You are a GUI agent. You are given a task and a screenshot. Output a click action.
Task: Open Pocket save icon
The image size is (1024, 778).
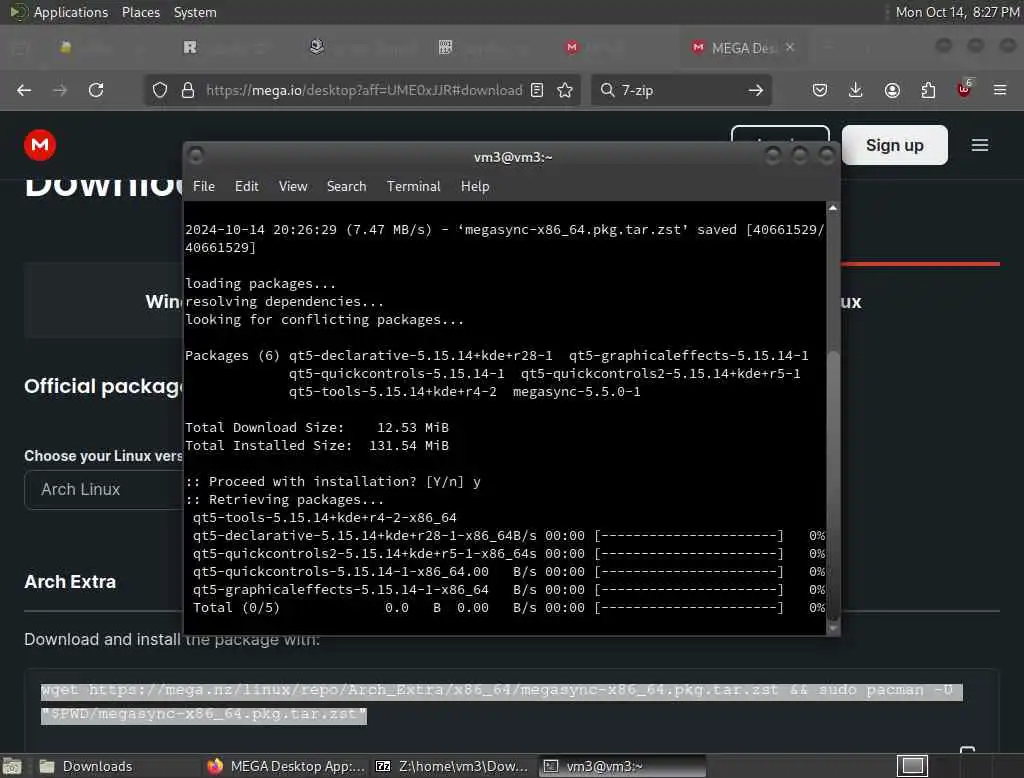point(820,90)
